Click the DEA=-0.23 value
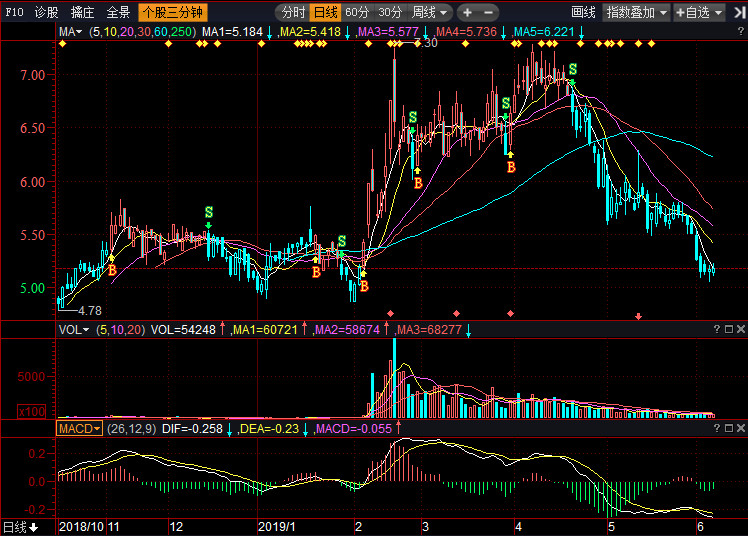 (269, 429)
